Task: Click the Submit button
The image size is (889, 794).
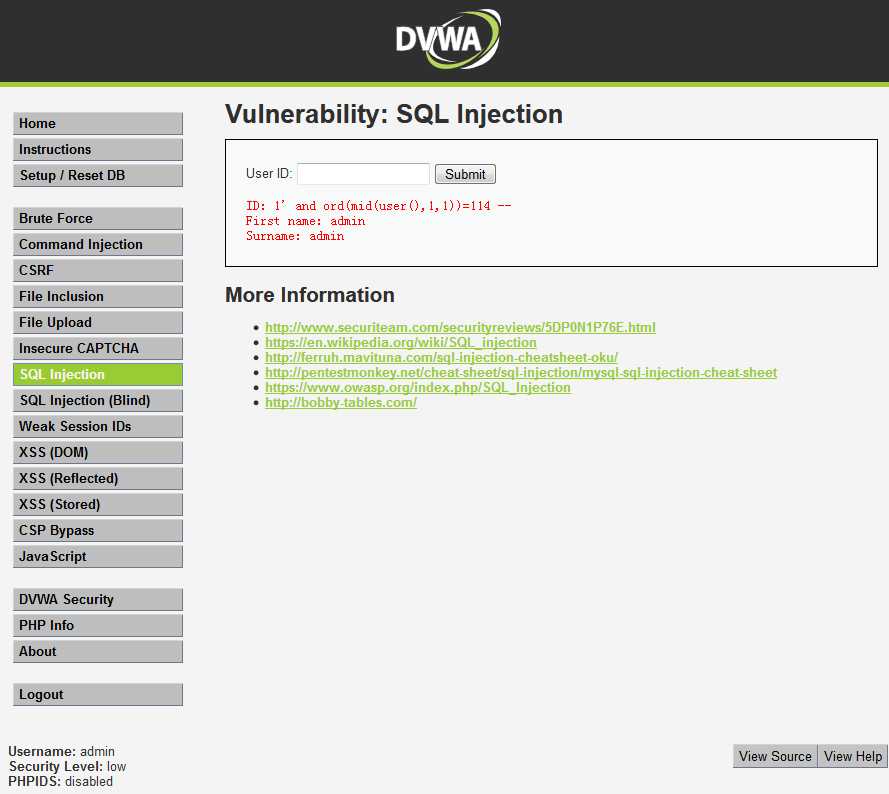Action: [x=465, y=174]
